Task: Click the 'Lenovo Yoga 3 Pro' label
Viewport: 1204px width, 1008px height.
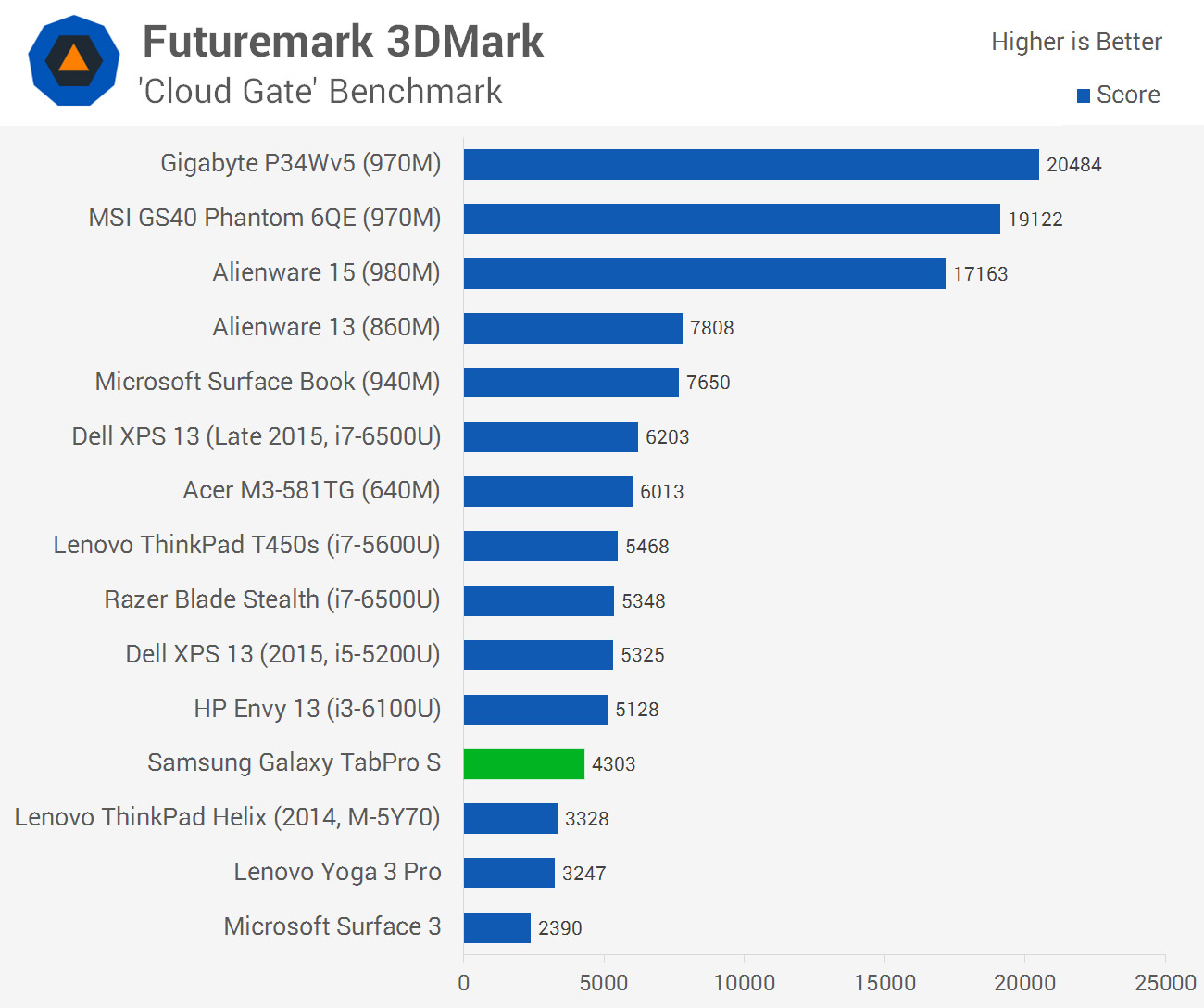Action: pyautogui.click(x=338, y=872)
